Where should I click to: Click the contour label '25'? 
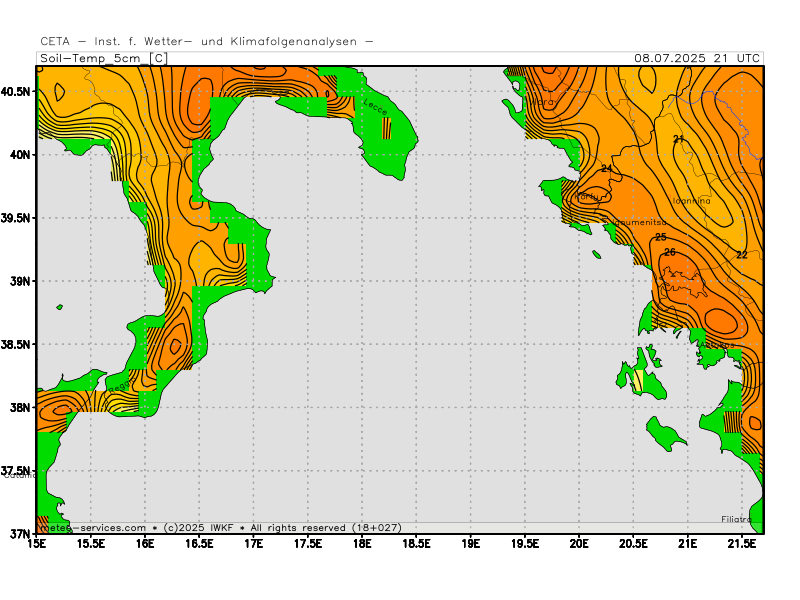pos(661,237)
